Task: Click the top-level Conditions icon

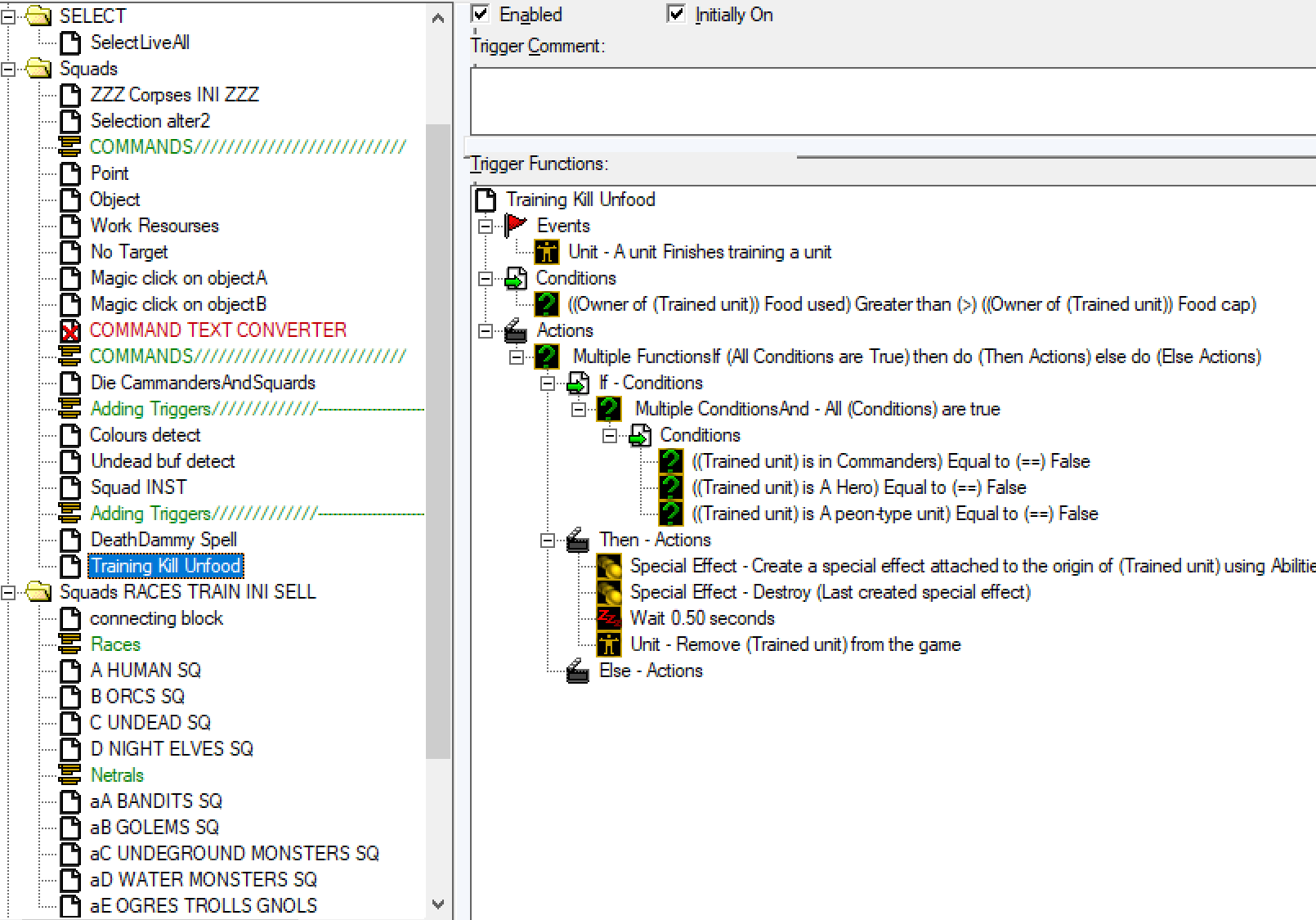Action: [516, 278]
